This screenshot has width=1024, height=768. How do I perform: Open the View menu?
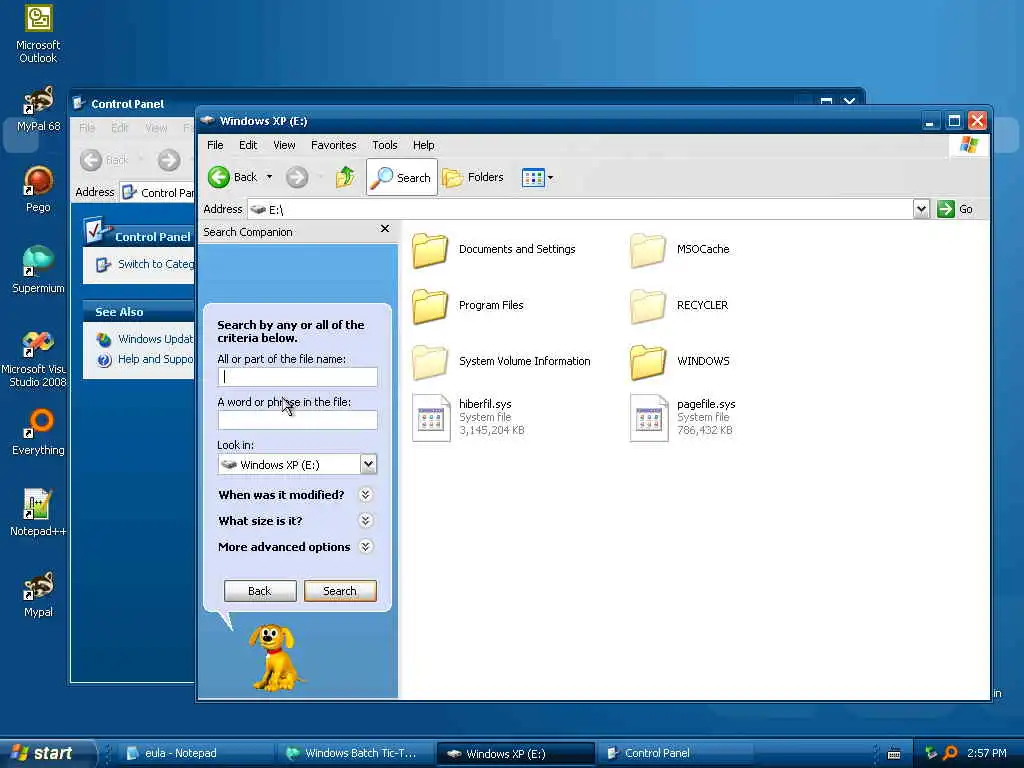(x=284, y=145)
